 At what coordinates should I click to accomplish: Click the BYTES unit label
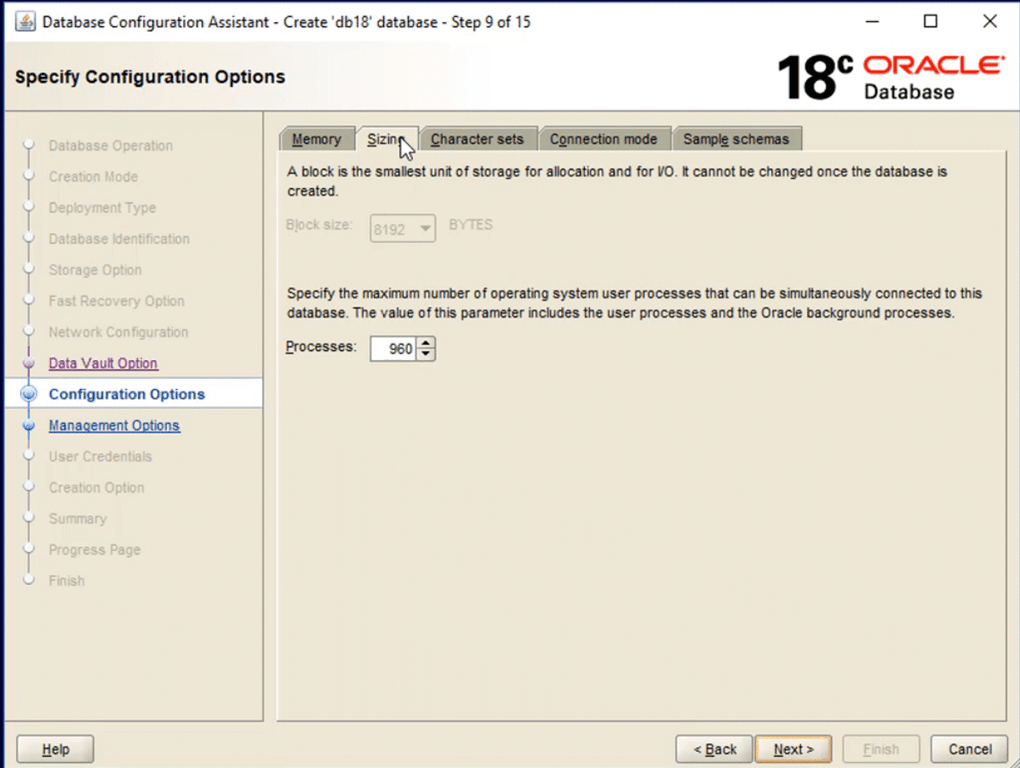coord(470,225)
